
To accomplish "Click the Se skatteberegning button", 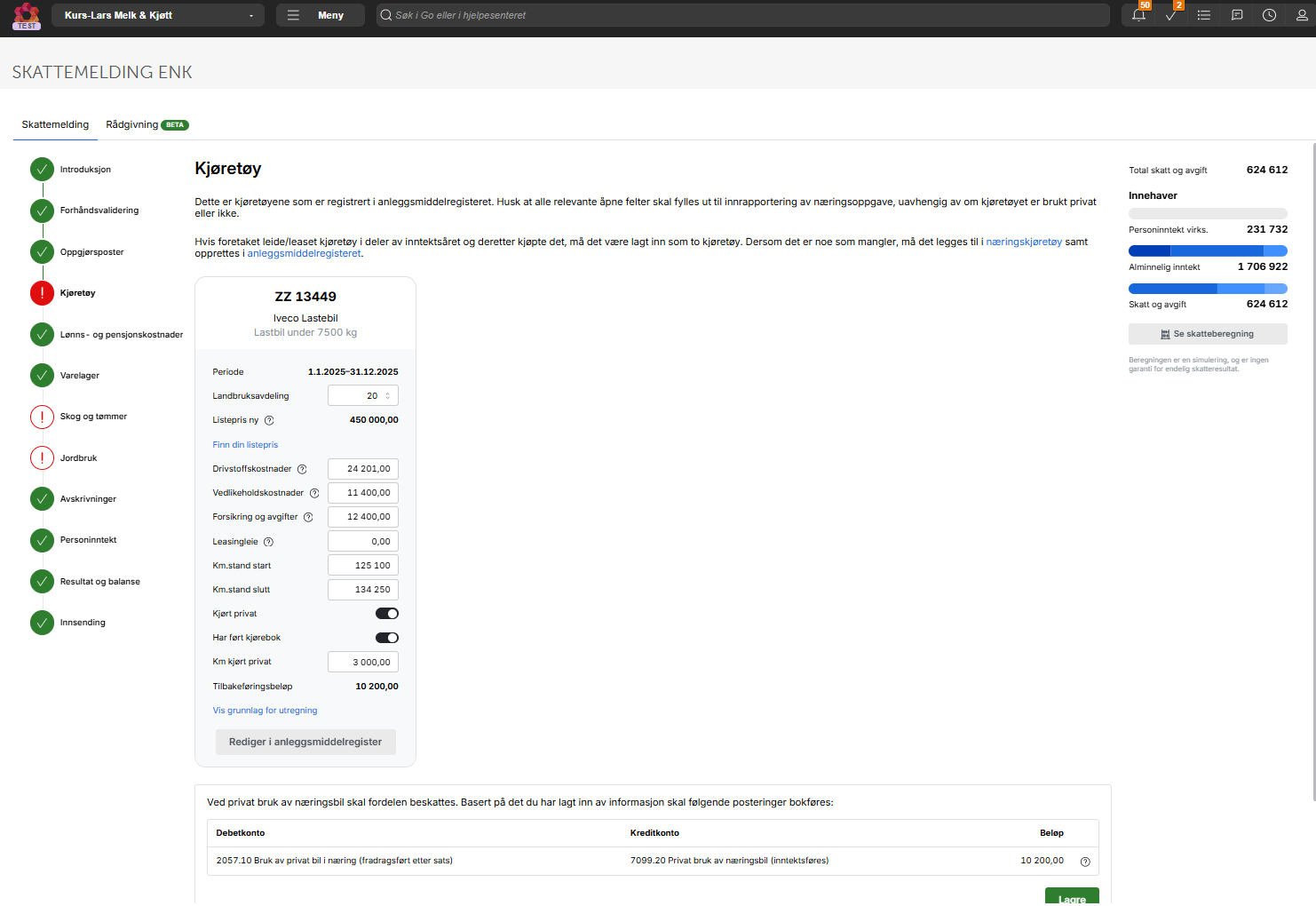I will [1208, 334].
